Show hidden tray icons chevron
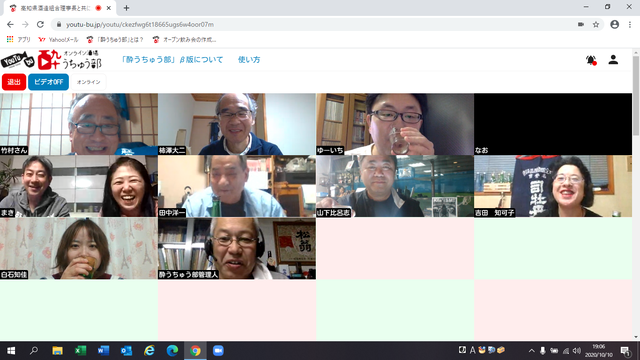The width and height of the screenshot is (640, 360). pyautogui.click(x=531, y=351)
